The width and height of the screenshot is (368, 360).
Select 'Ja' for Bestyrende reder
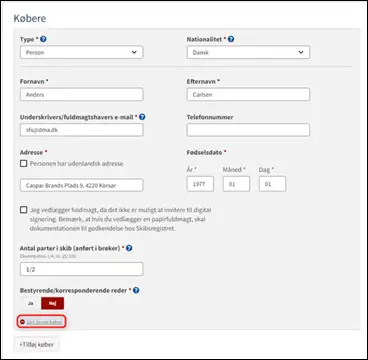coord(31,303)
